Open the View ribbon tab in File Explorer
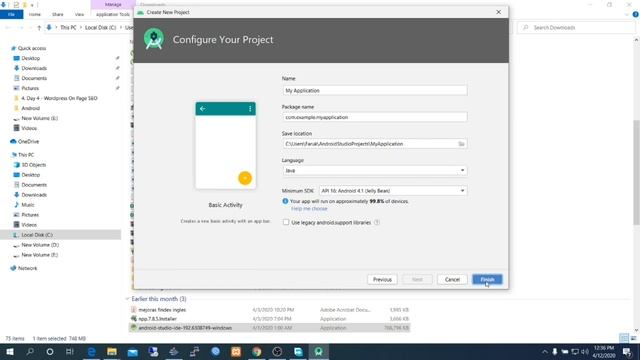640x360 pixels. (x=79, y=14)
